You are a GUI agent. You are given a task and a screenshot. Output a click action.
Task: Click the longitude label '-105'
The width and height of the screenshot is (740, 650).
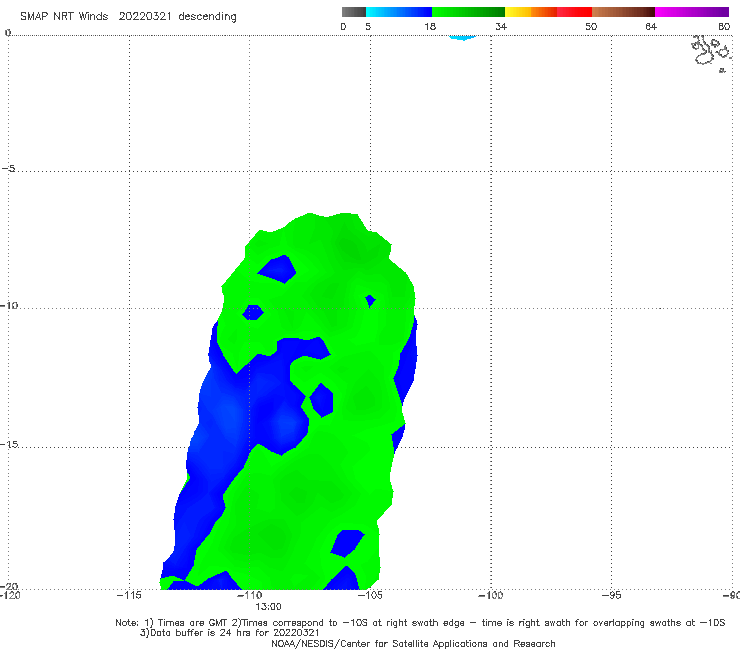(370, 595)
